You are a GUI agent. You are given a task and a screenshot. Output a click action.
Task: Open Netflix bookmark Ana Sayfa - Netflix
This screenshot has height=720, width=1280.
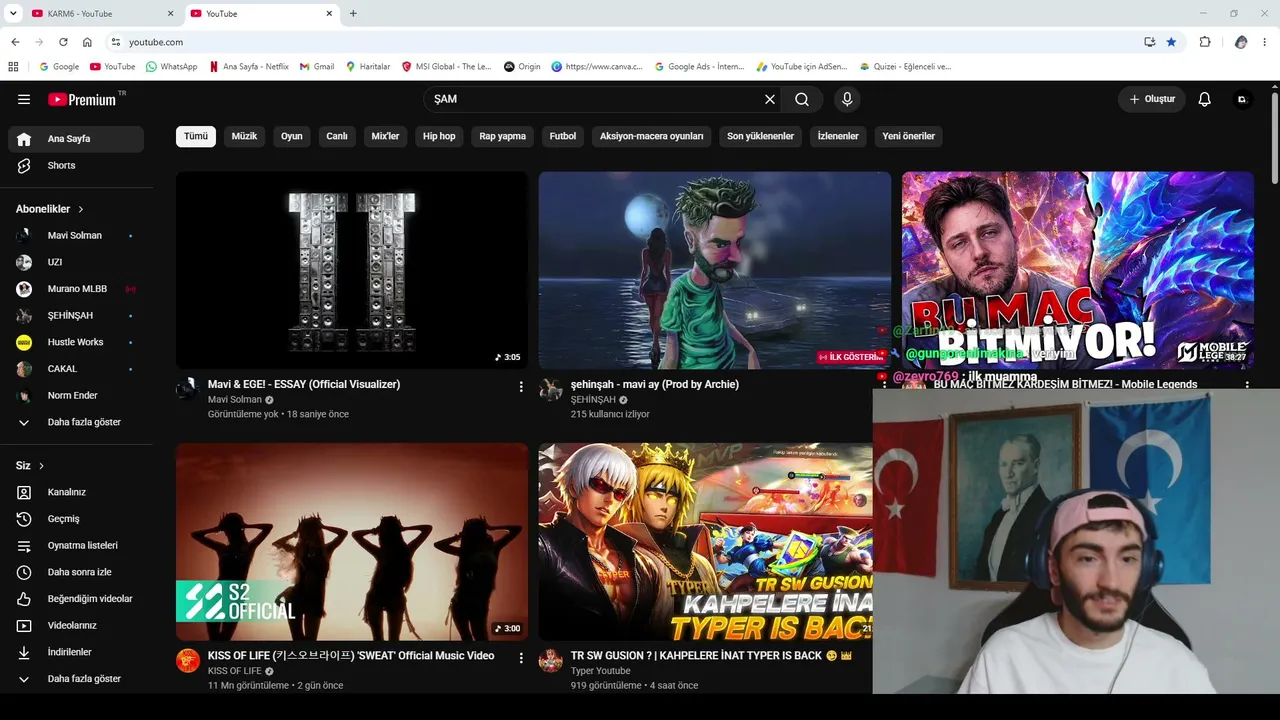249,66
